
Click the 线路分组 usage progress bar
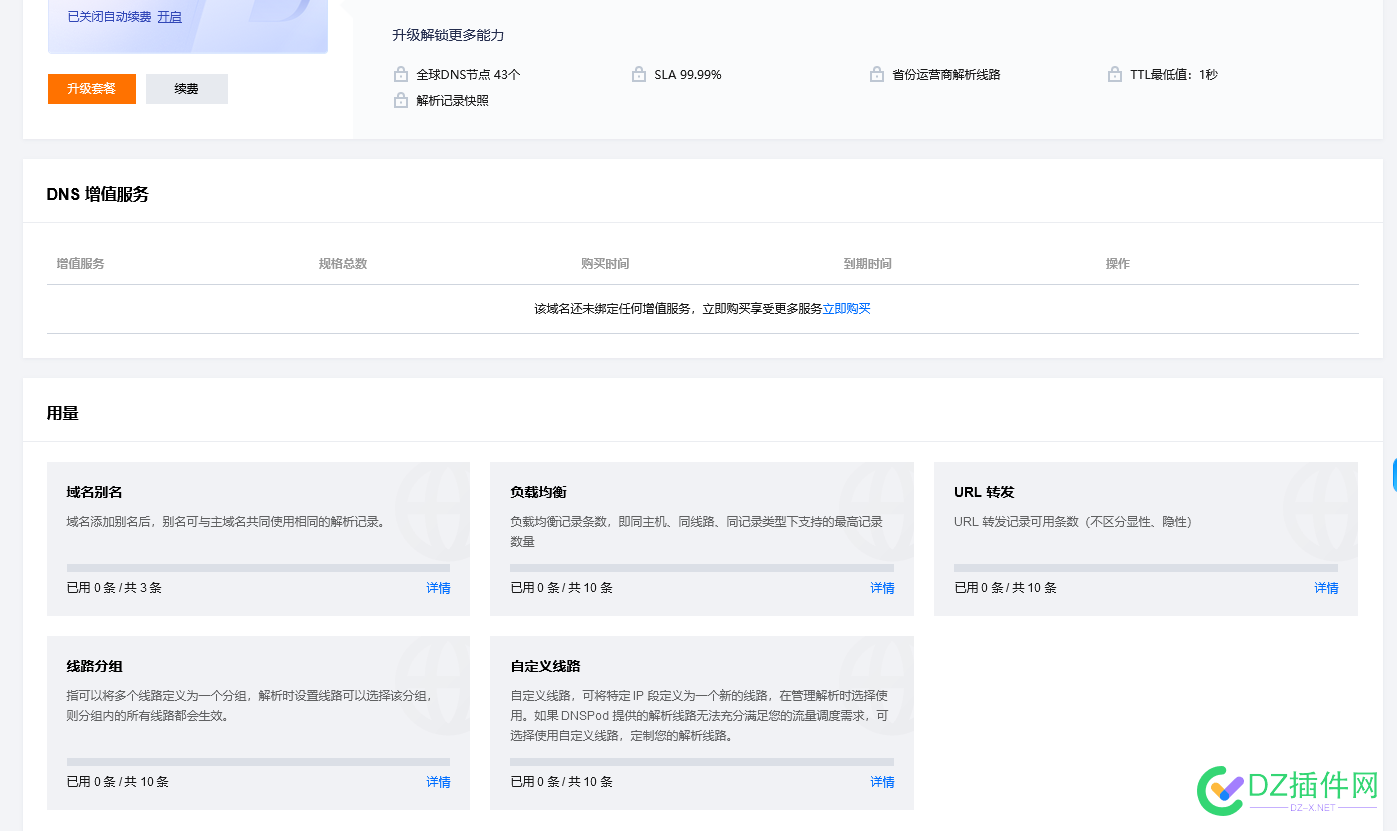(258, 762)
